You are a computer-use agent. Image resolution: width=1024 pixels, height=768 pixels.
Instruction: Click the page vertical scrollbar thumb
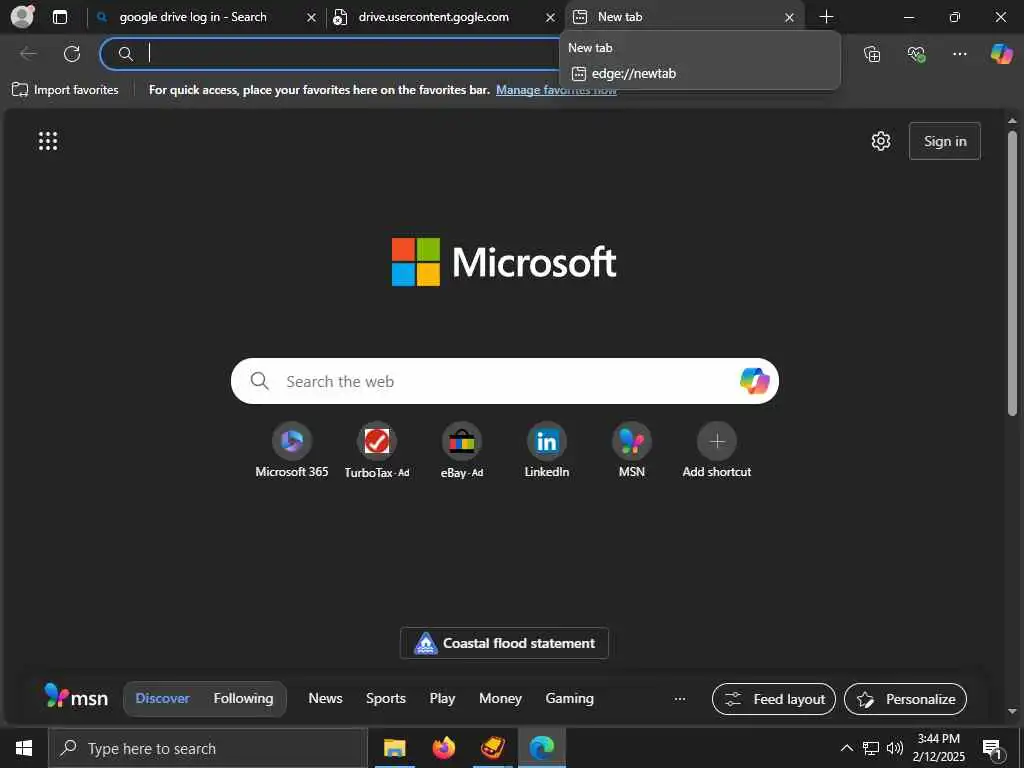point(1012,273)
